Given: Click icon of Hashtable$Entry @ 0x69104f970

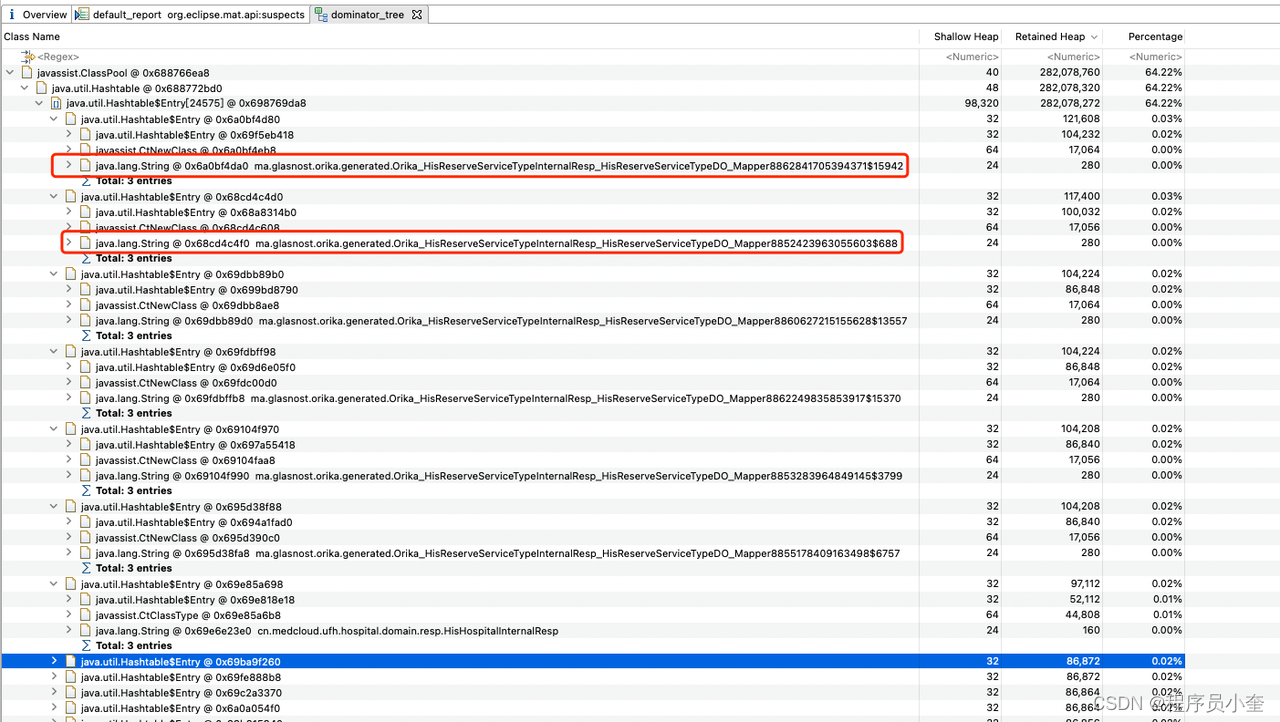Looking at the screenshot, I should (x=70, y=429).
